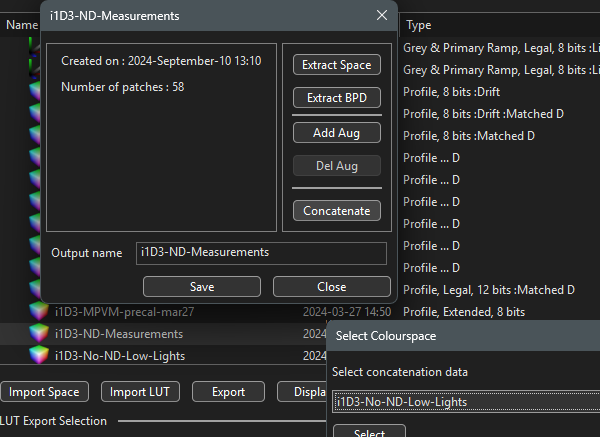This screenshot has width=600, height=437.
Task: Click colour cube icon of i1D3-No-ND-Low-Lights row
Action: click(x=39, y=355)
